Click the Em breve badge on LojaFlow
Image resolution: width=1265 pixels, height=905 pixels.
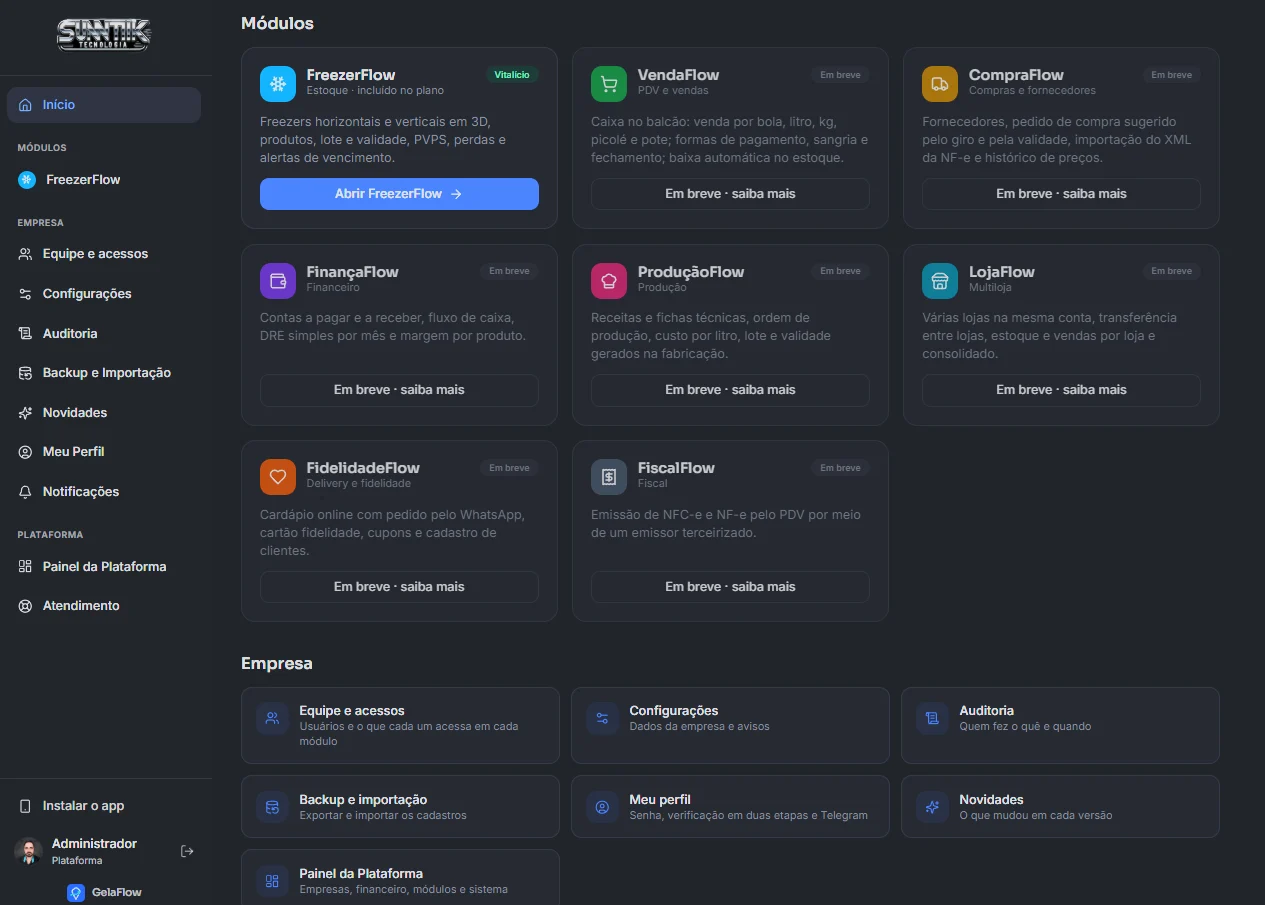tap(1171, 271)
